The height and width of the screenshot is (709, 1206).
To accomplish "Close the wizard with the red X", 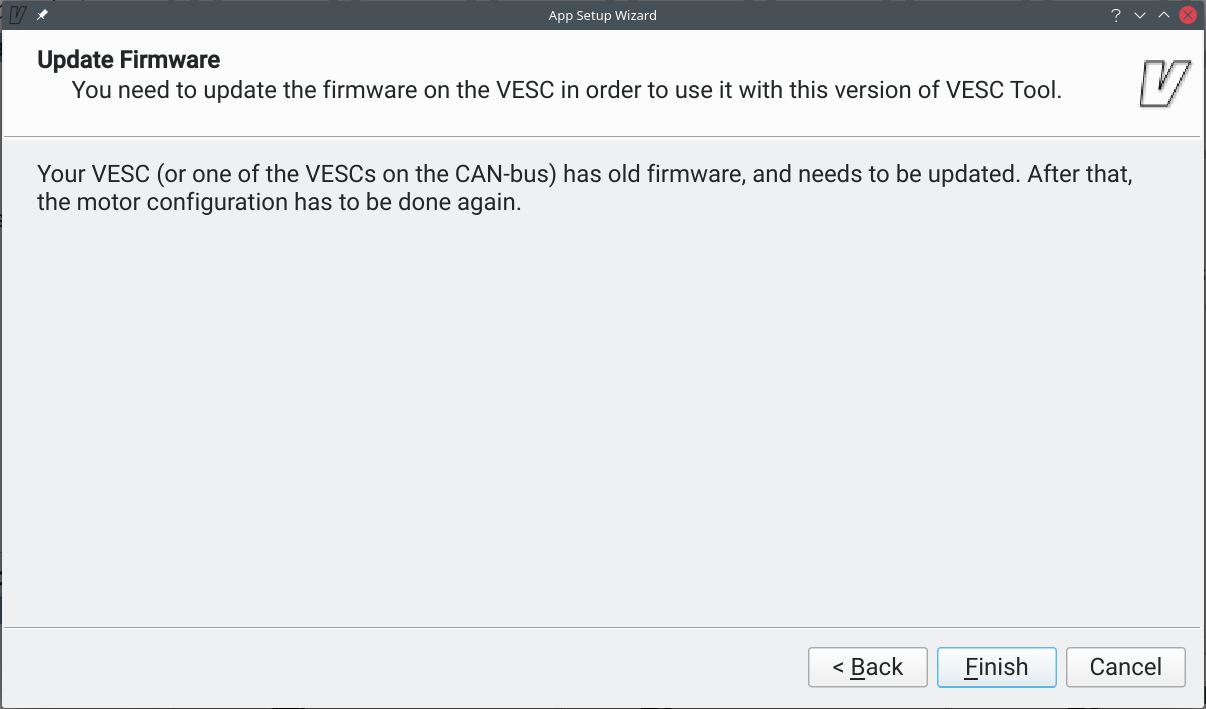I will (1188, 15).
